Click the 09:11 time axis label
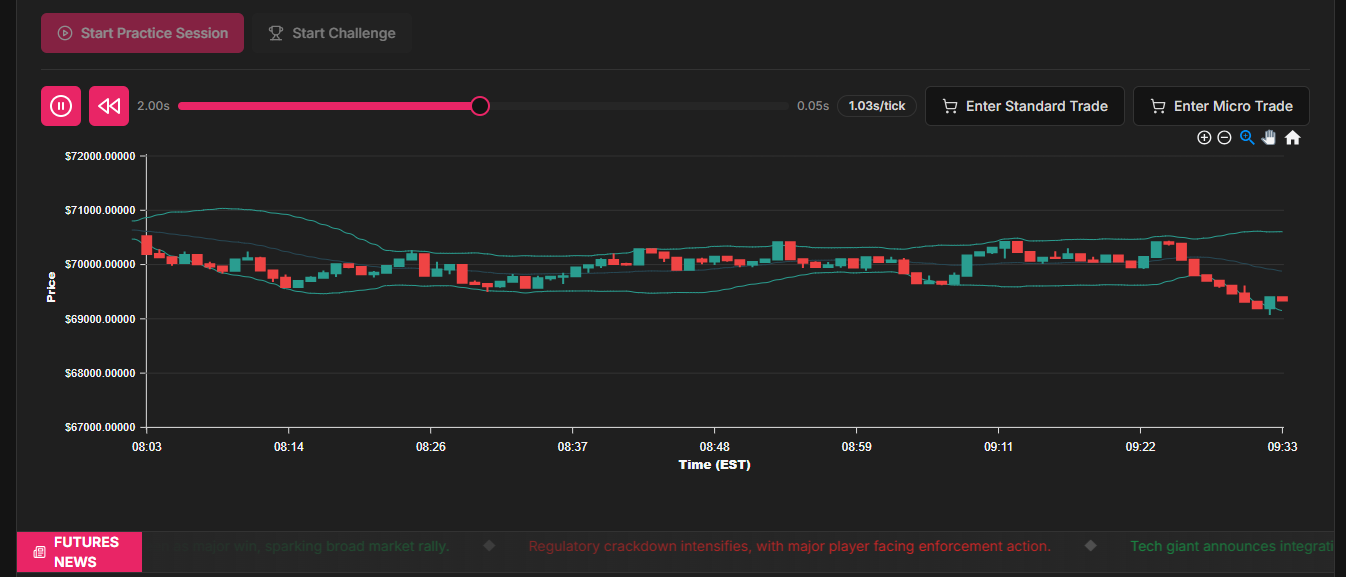The width and height of the screenshot is (1346, 577). 999,447
